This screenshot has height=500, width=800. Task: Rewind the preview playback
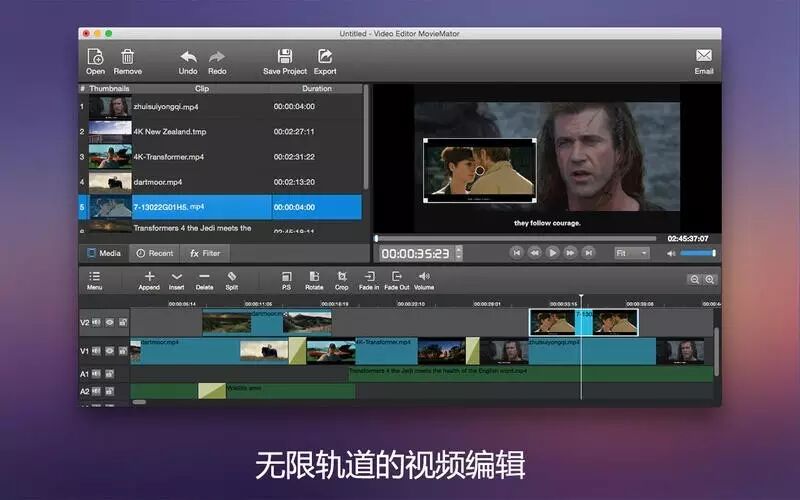coord(534,253)
